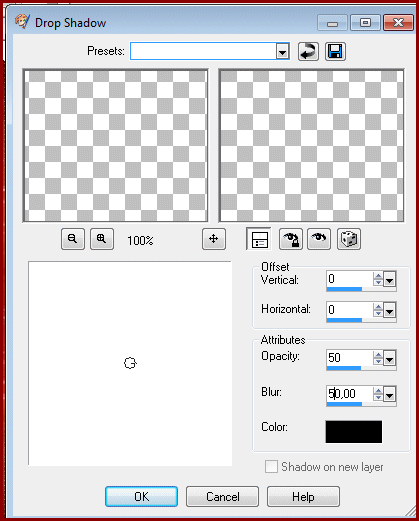Image resolution: width=419 pixels, height=521 pixels.
Task: Open Blur slider dropdown arrow
Action: point(389,394)
